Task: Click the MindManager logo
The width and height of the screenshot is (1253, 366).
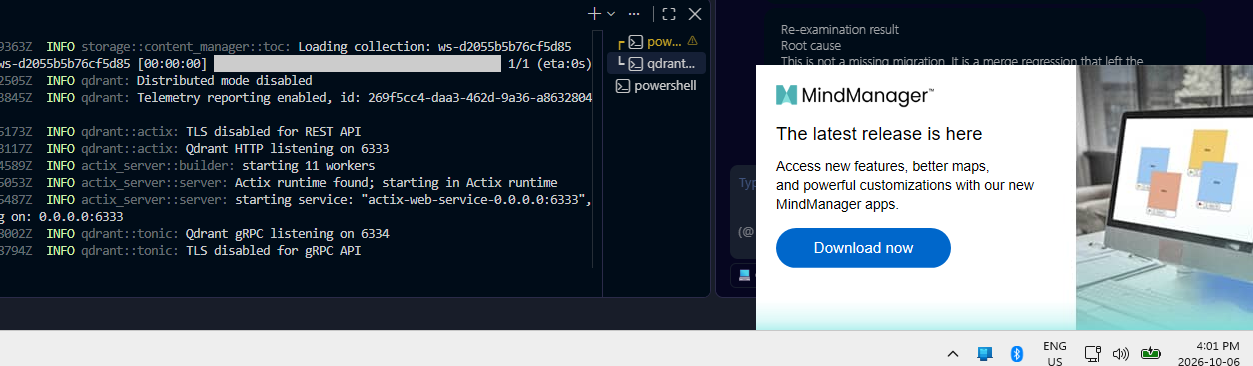Action: point(855,95)
